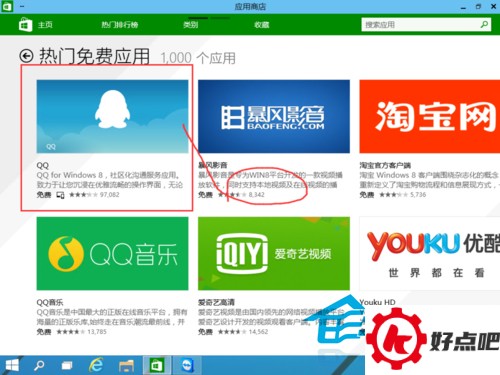Select the 淘宝官方客户端 title
This screenshot has height=375, width=500.
tap(385, 165)
